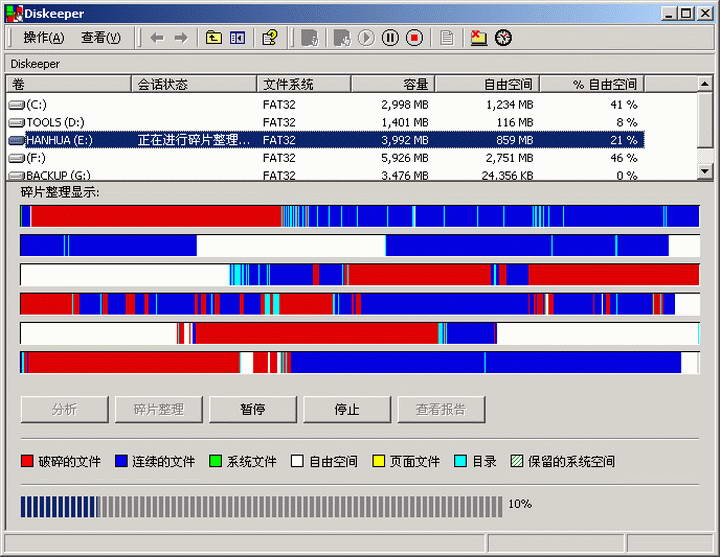720x557 pixels.
Task: Click the volume list scrollbar thumb
Action: 705,120
